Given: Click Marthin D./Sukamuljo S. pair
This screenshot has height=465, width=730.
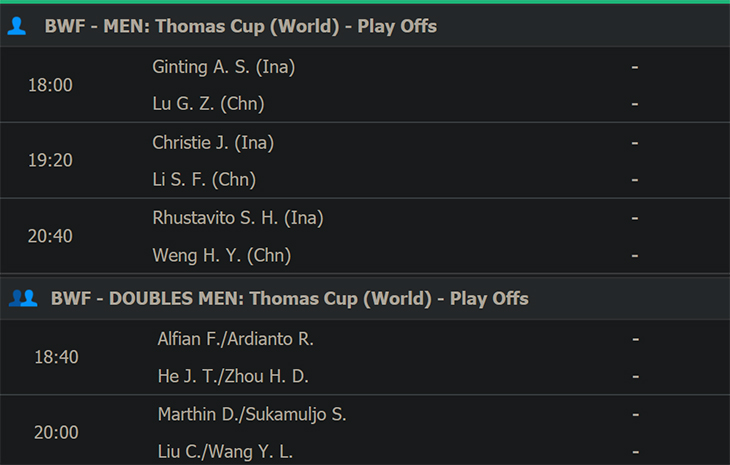Looking at the screenshot, I should click(x=252, y=414).
